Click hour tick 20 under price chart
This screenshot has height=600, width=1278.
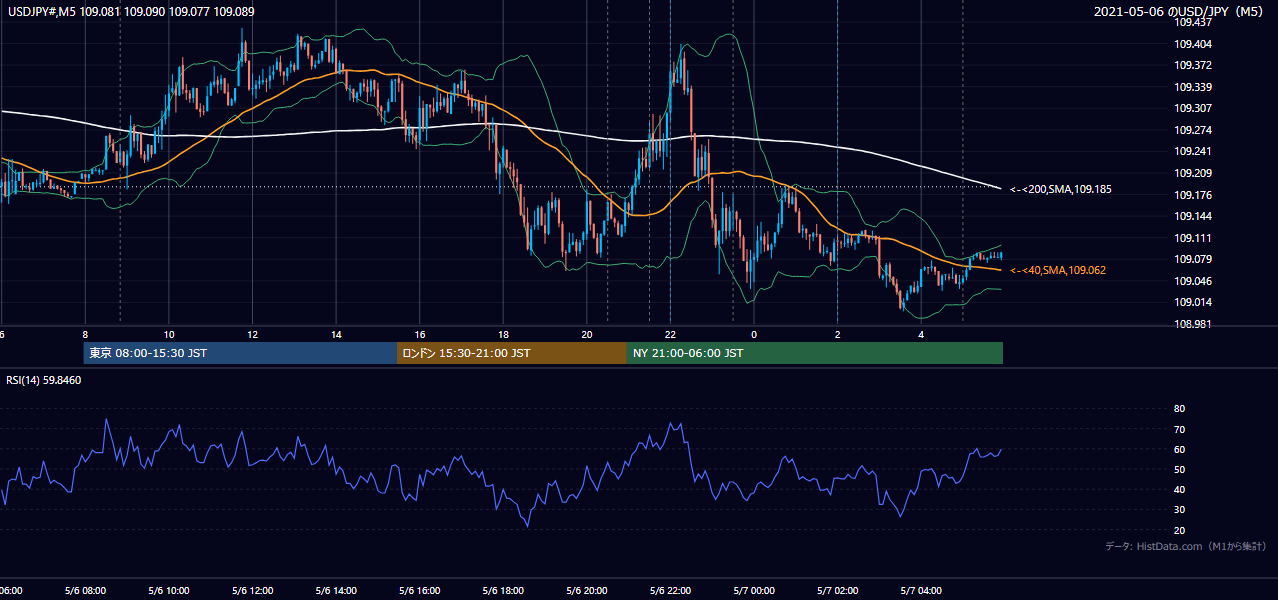(587, 335)
